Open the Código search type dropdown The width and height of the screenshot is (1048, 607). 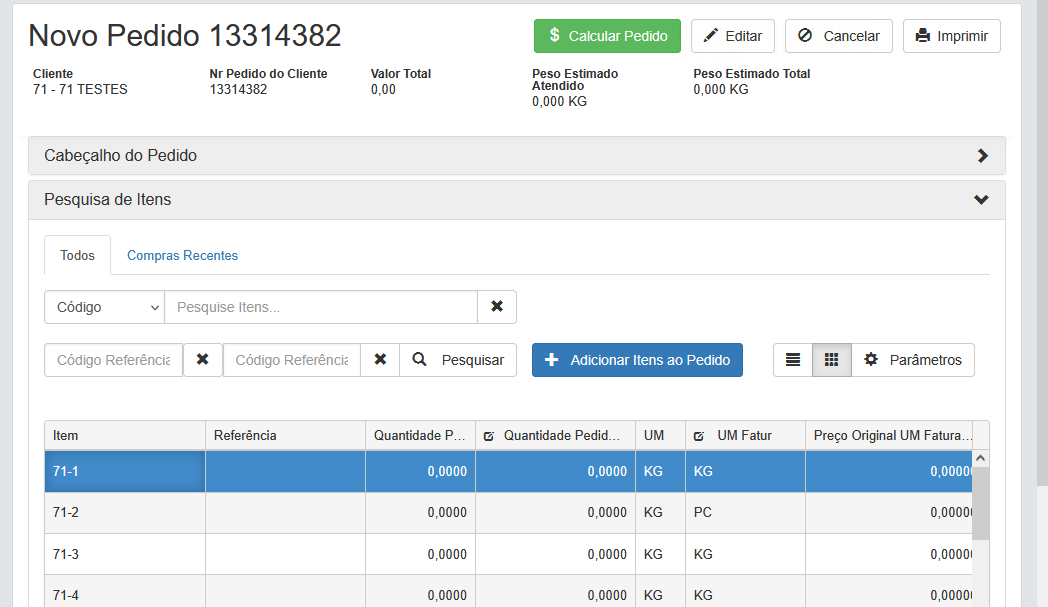pyautogui.click(x=104, y=307)
